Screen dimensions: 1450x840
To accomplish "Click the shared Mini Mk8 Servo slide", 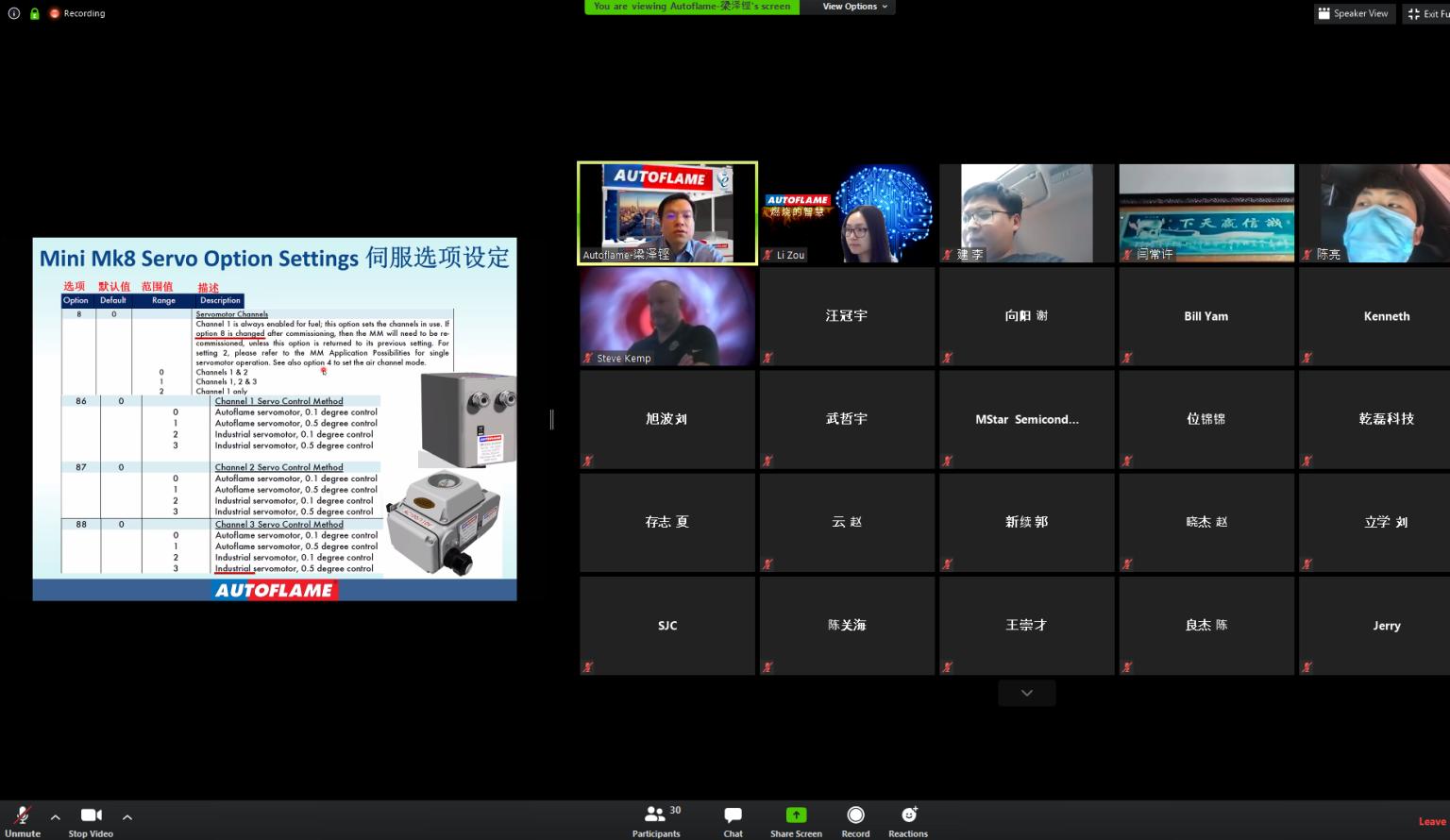I will 274,419.
